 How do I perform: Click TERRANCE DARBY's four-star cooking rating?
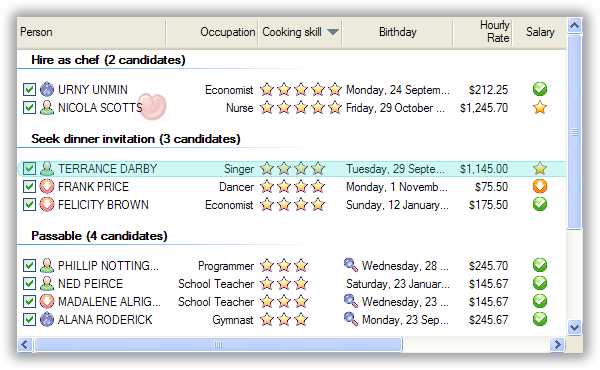point(292,169)
